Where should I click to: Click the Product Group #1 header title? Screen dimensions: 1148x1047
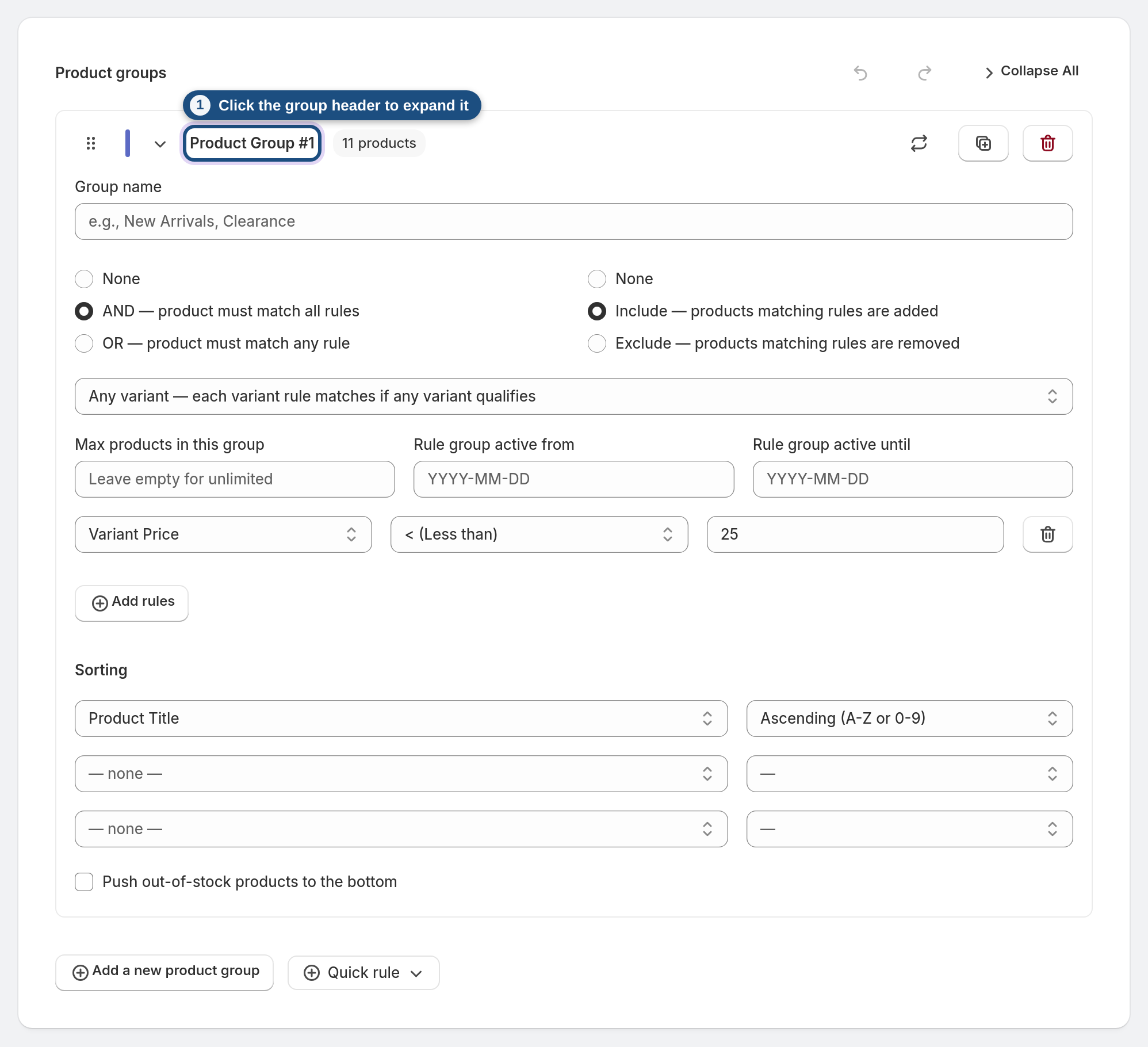pyautogui.click(x=252, y=143)
